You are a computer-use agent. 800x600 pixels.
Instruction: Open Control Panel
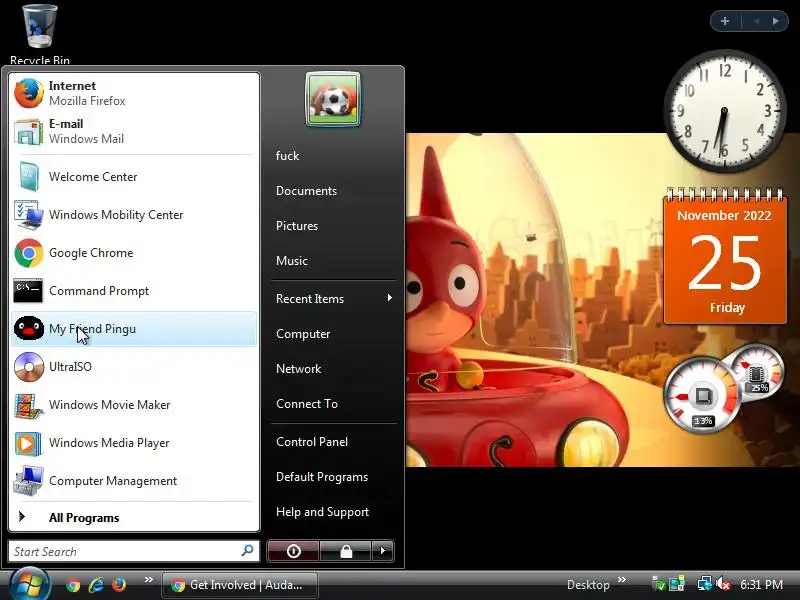[x=334, y=442]
